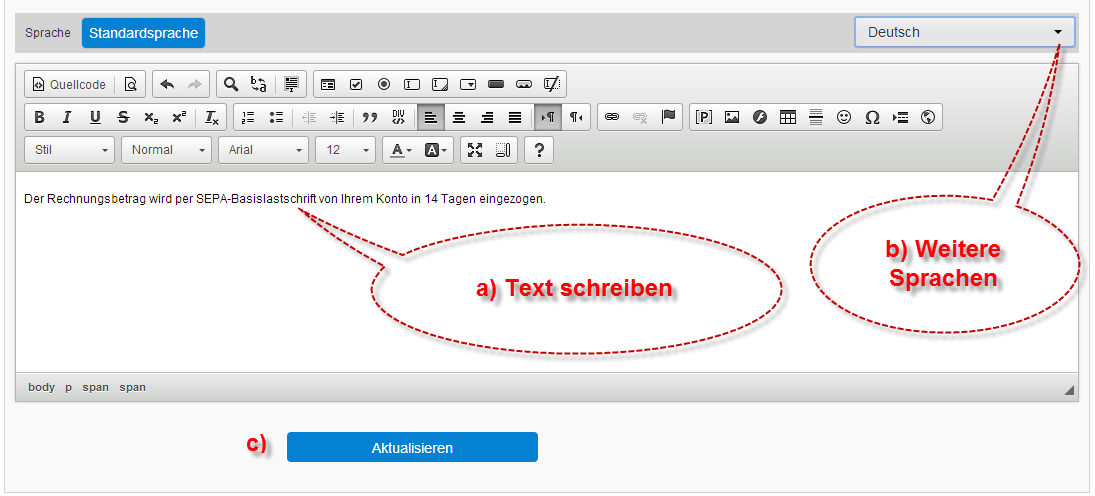Insert a page break
This screenshot has width=1095, height=496.
pyautogui.click(x=900, y=117)
